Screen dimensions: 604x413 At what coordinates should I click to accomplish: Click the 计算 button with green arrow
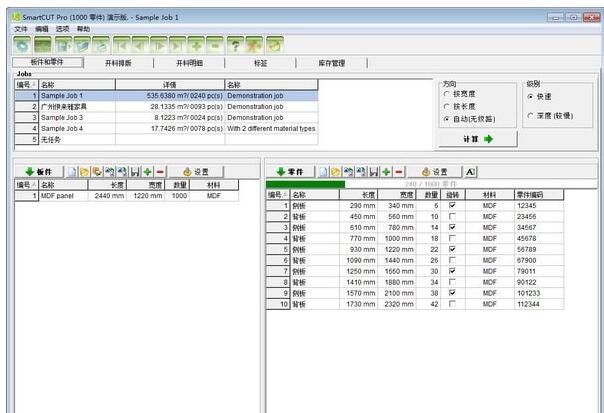pyautogui.click(x=478, y=139)
